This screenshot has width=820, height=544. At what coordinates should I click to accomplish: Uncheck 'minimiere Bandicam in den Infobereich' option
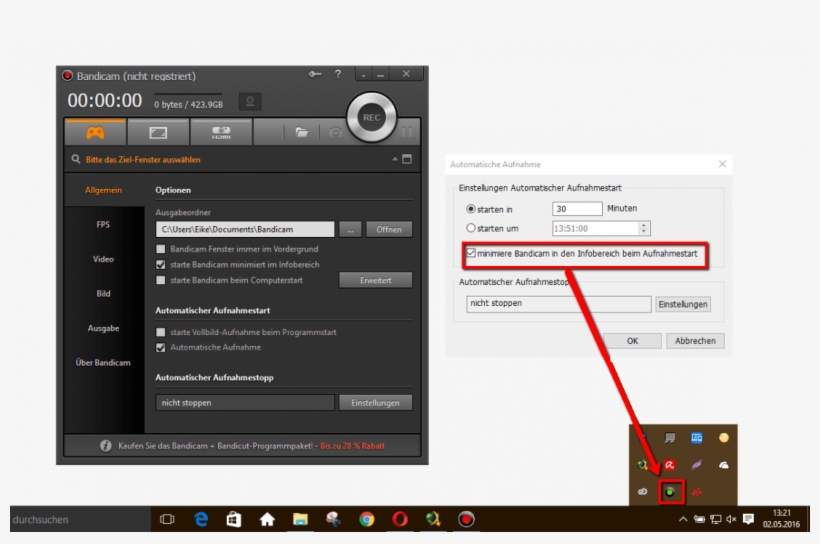point(472,254)
